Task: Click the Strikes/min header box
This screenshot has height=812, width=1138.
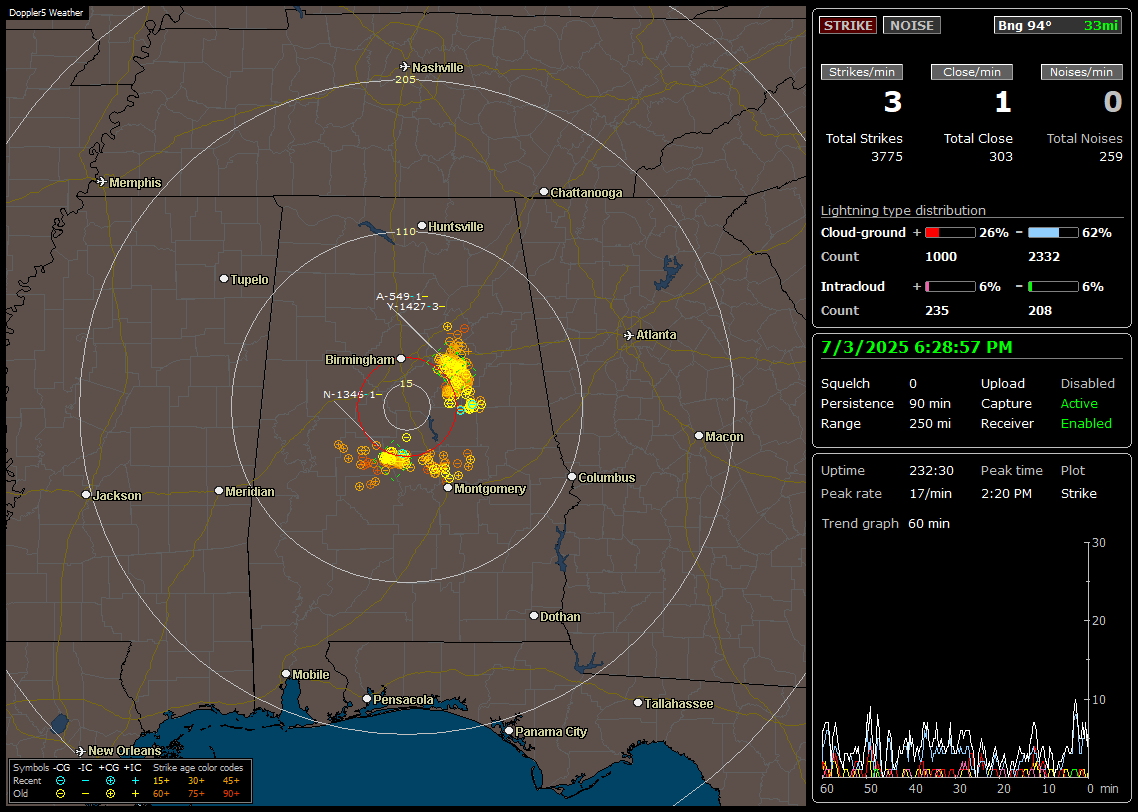Action: pyautogui.click(x=861, y=72)
